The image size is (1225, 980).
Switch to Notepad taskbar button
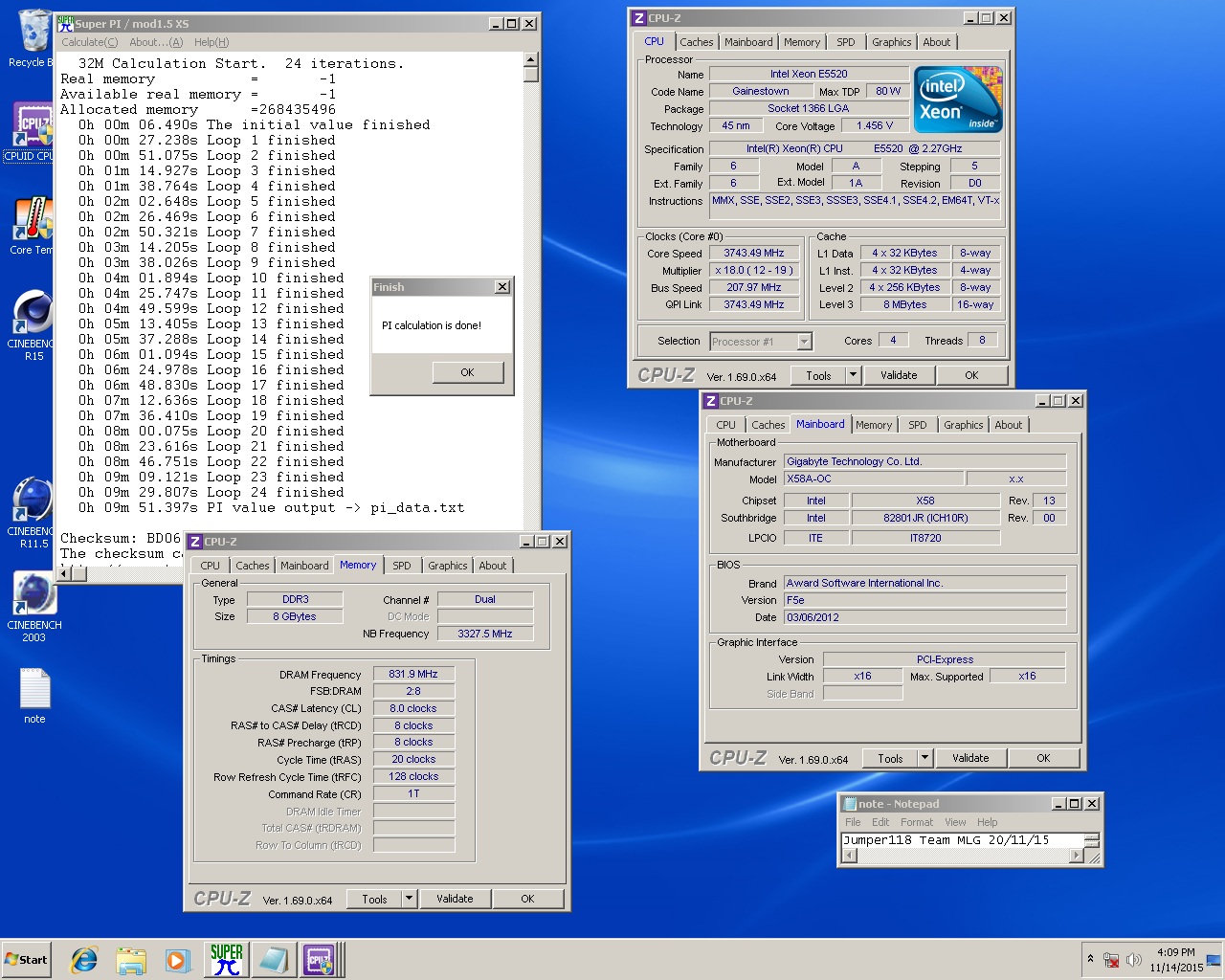click(x=274, y=960)
